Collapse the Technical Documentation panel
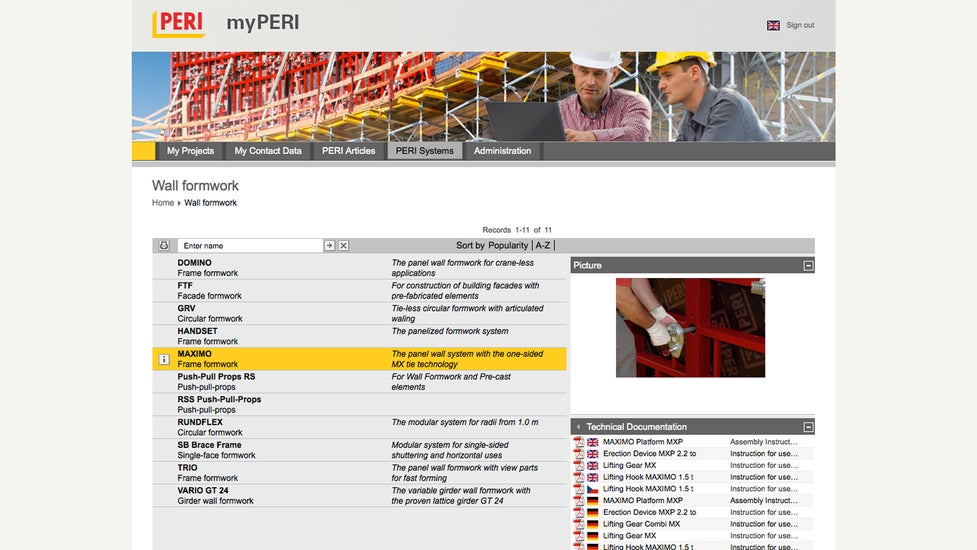977x550 pixels. [x=808, y=427]
